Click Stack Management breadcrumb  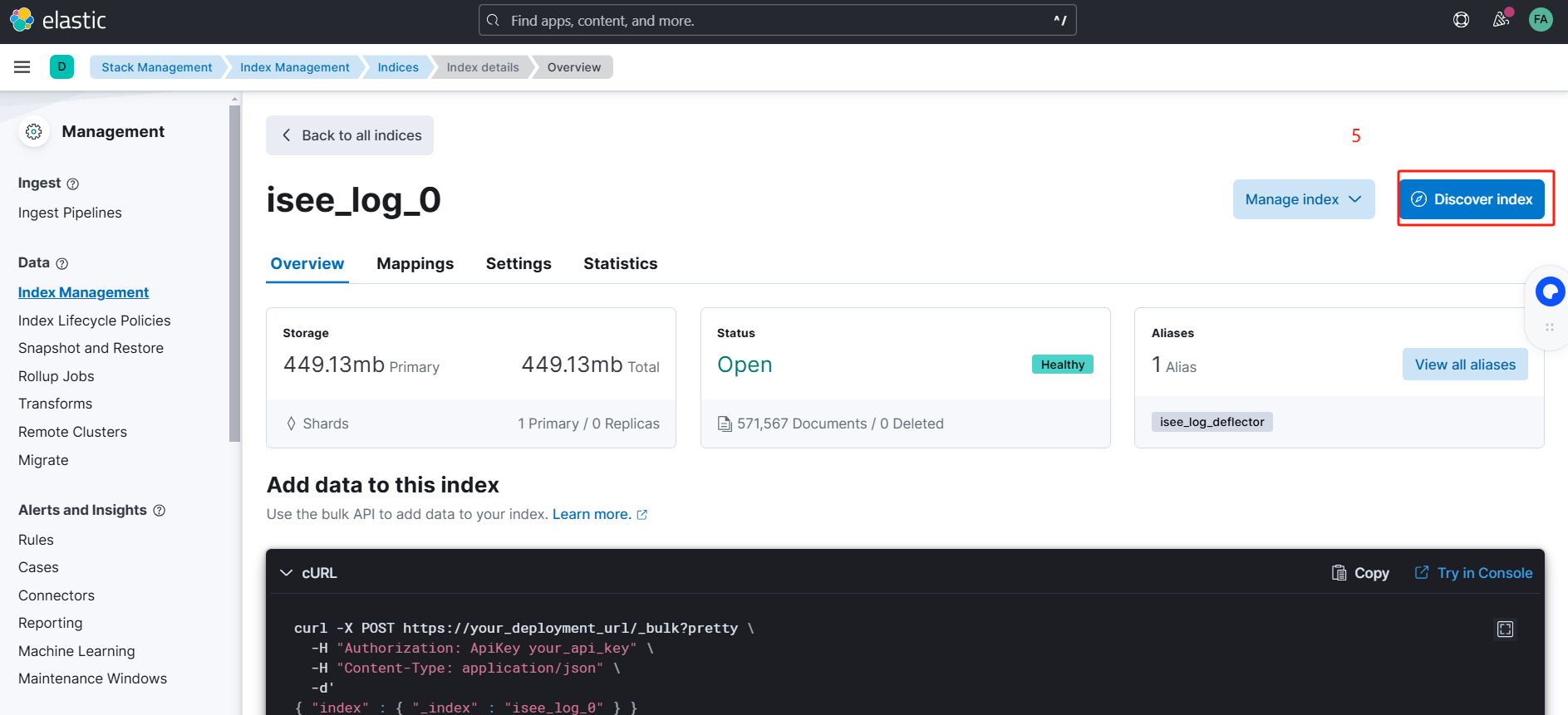pyautogui.click(x=156, y=67)
